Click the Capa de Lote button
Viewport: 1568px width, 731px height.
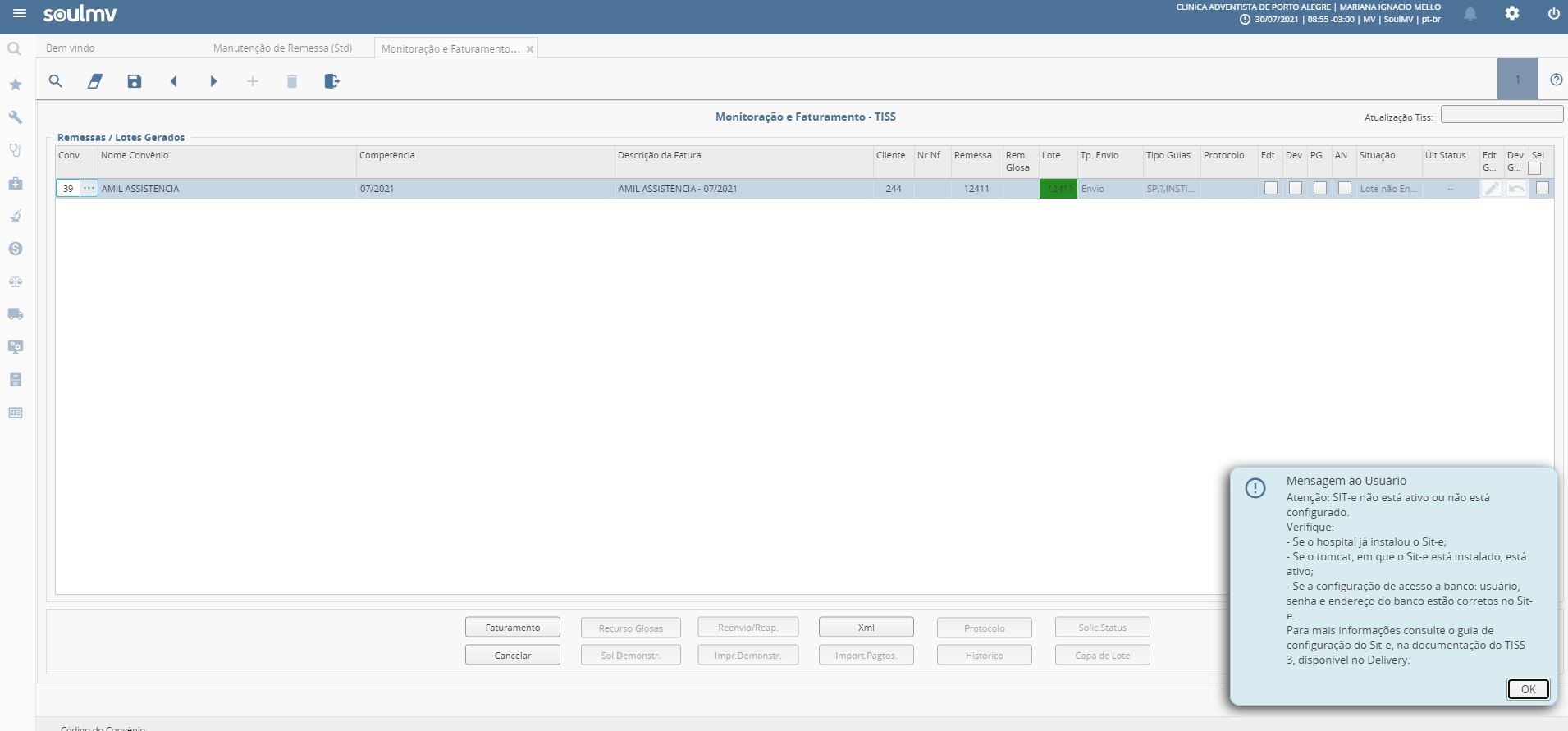(x=1103, y=656)
